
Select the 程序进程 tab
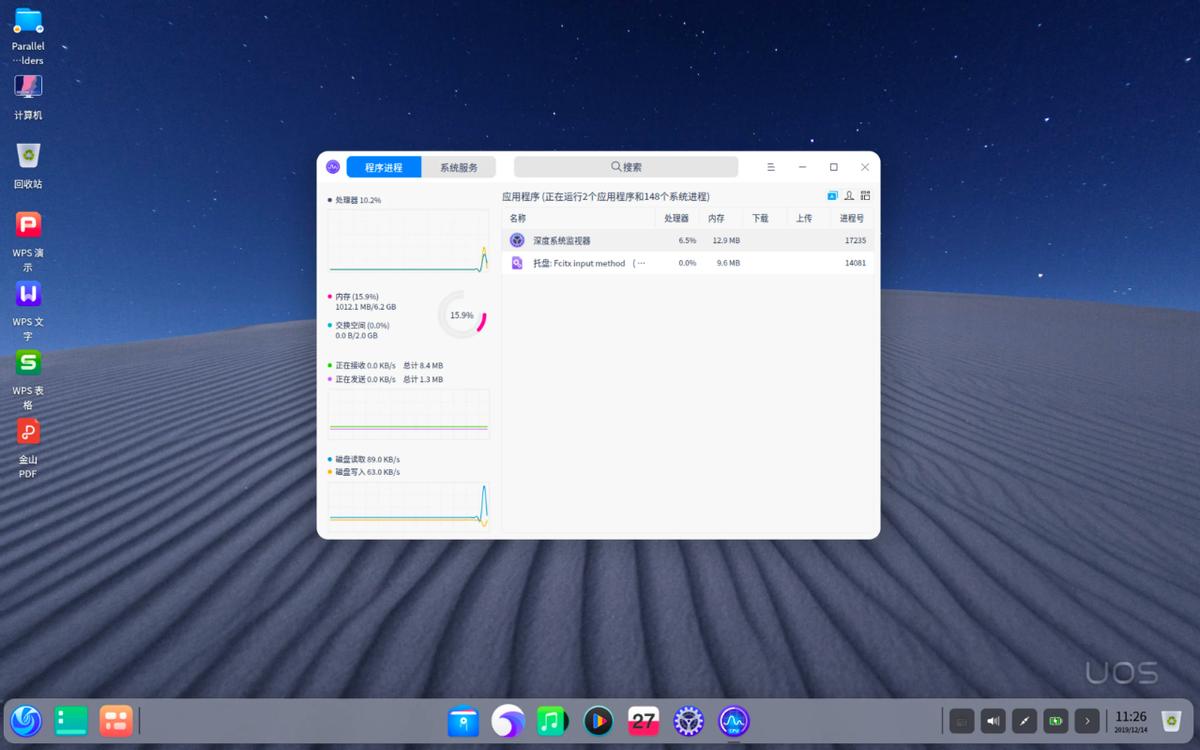click(x=385, y=166)
